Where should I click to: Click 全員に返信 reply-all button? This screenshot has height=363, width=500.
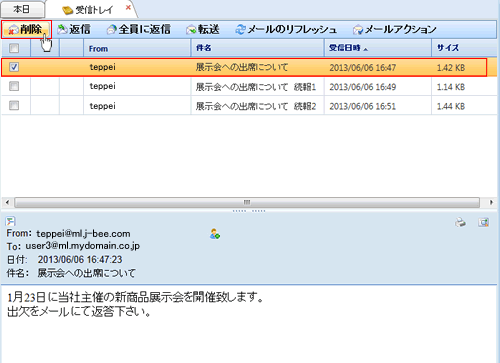(139, 29)
